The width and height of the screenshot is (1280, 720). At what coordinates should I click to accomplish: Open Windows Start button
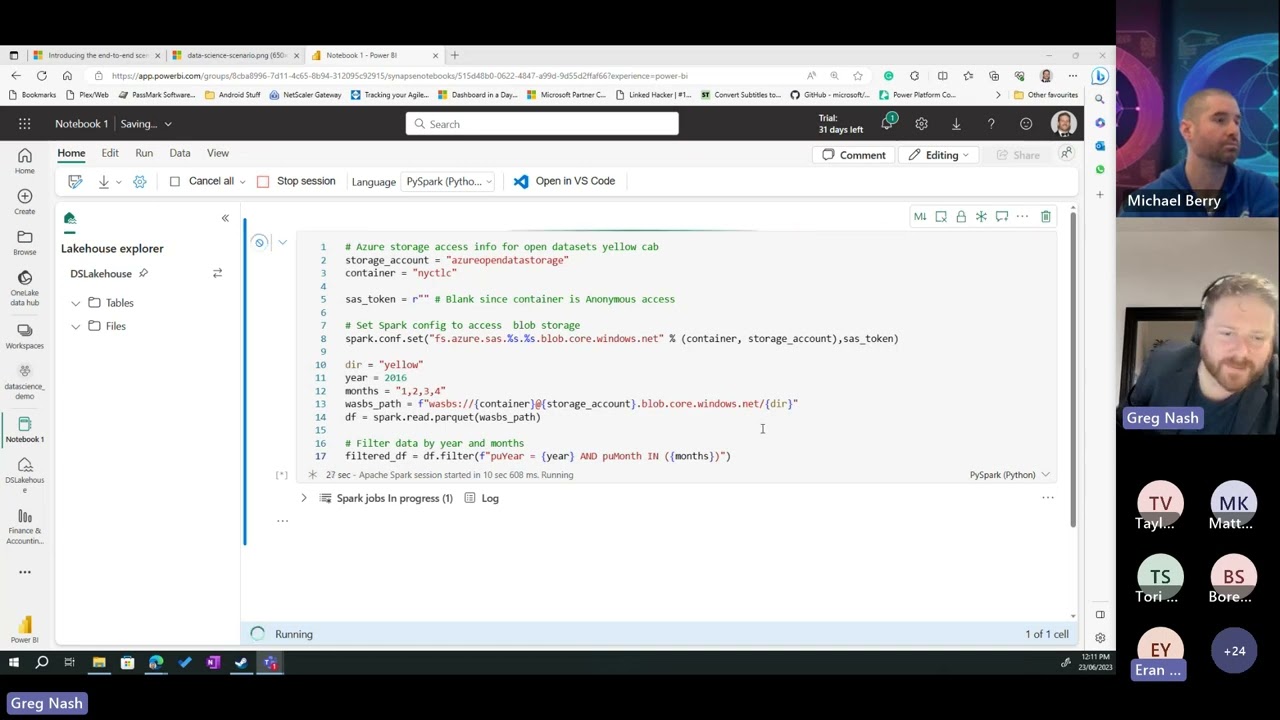(14, 662)
